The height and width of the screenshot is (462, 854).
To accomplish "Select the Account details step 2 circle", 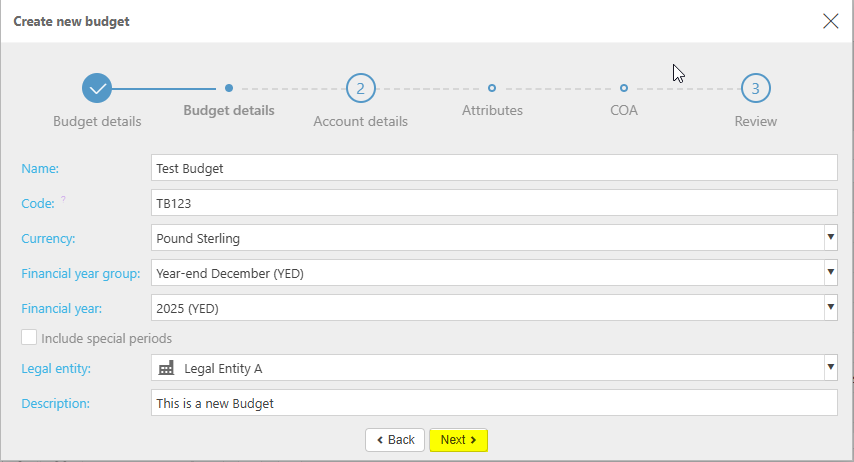I will (360, 88).
